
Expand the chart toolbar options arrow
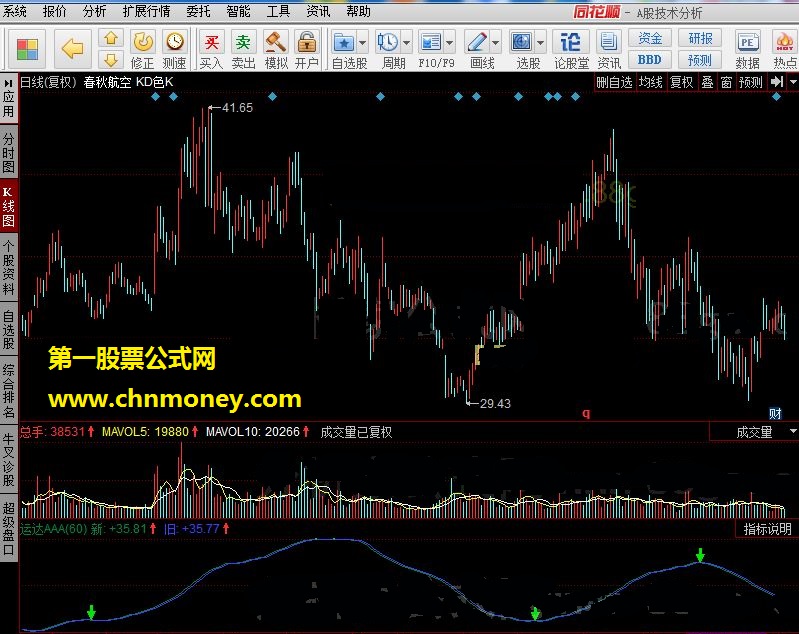[793, 82]
